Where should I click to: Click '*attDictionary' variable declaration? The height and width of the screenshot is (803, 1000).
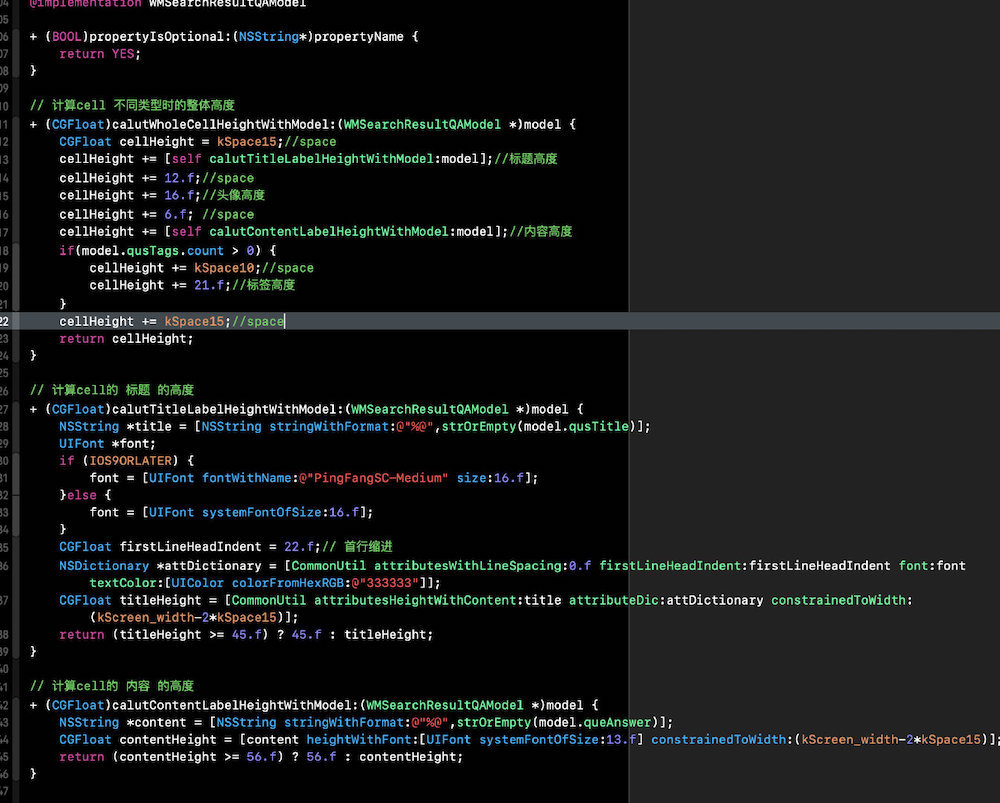pos(209,566)
